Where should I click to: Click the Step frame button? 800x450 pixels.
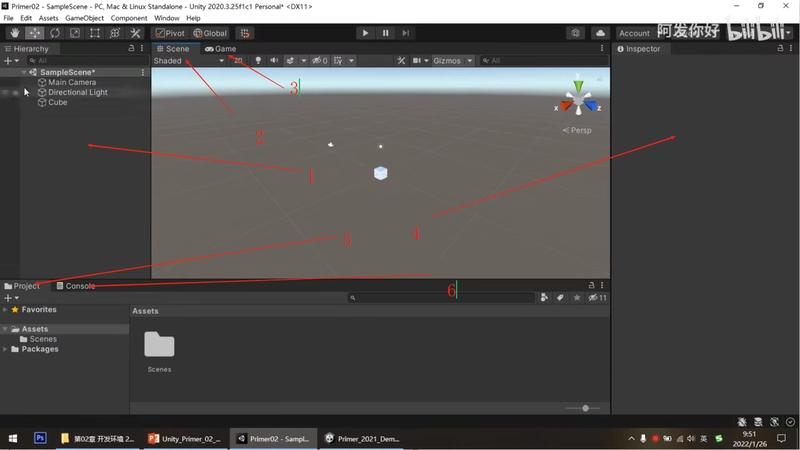click(405, 33)
